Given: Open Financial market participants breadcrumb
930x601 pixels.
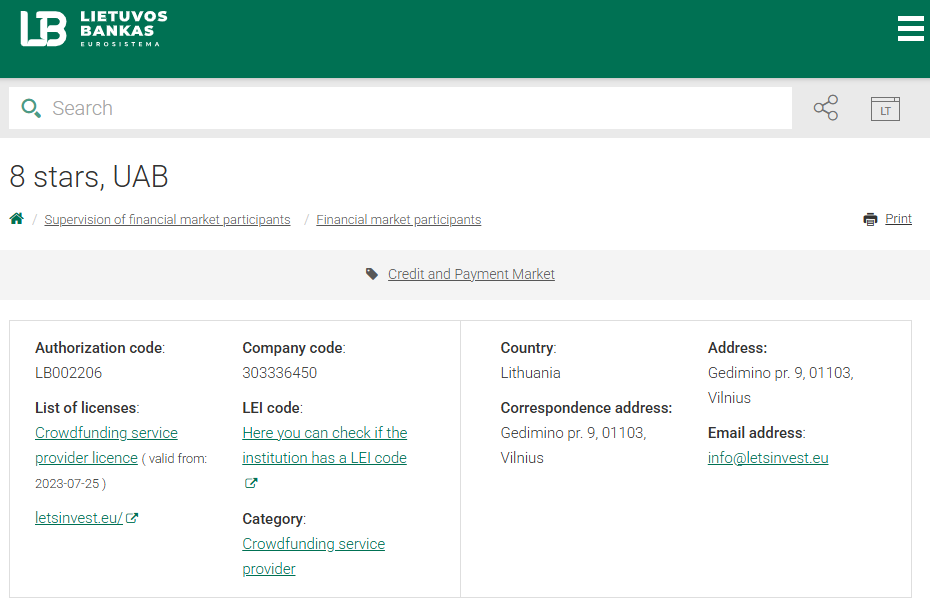Looking at the screenshot, I should coord(399,220).
